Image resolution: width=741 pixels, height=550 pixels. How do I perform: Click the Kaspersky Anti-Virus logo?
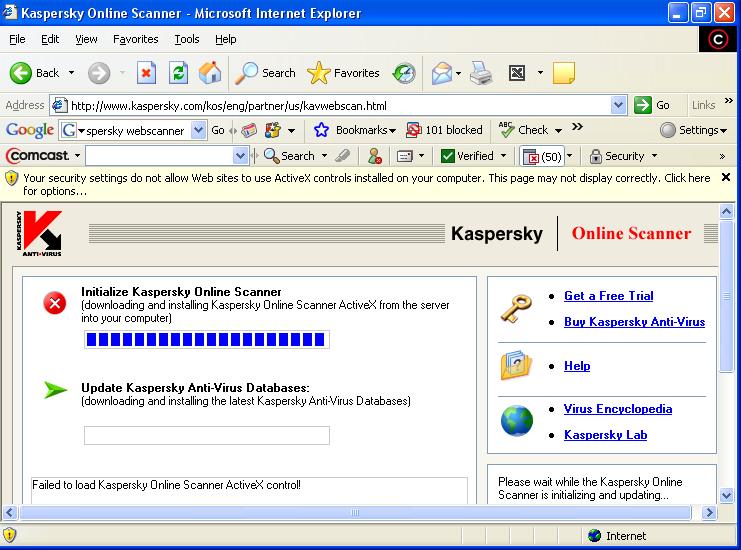coord(39,233)
